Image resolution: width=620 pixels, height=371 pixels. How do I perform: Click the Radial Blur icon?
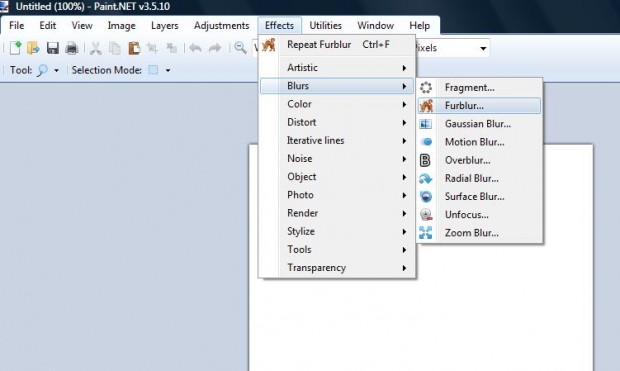pos(426,179)
